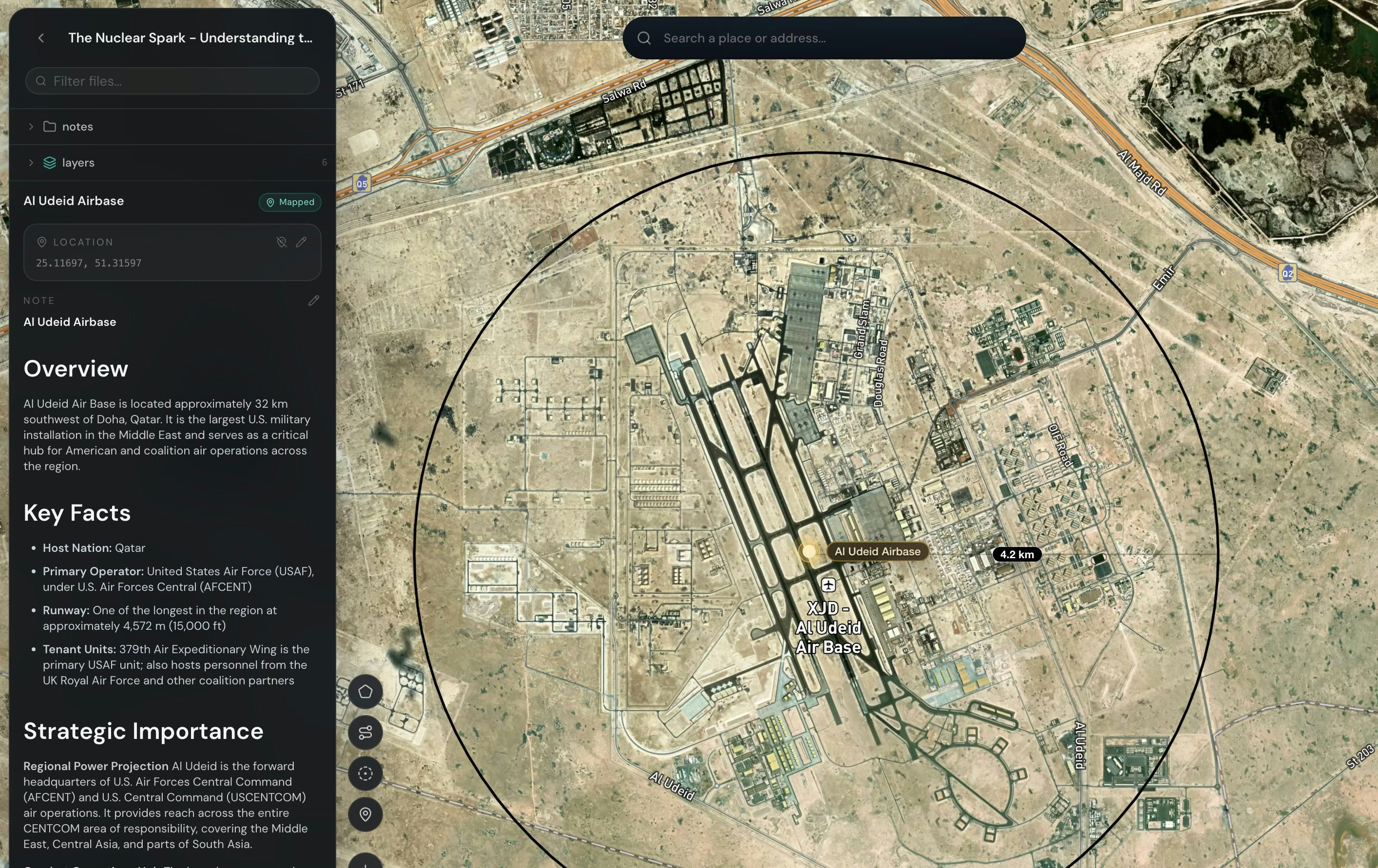Edit the note with its pencil icon
Screen dimensions: 1378x868
pos(314,301)
